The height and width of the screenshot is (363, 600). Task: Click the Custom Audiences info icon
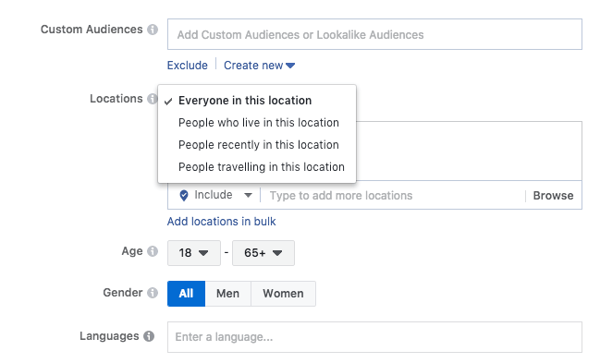pos(153,29)
